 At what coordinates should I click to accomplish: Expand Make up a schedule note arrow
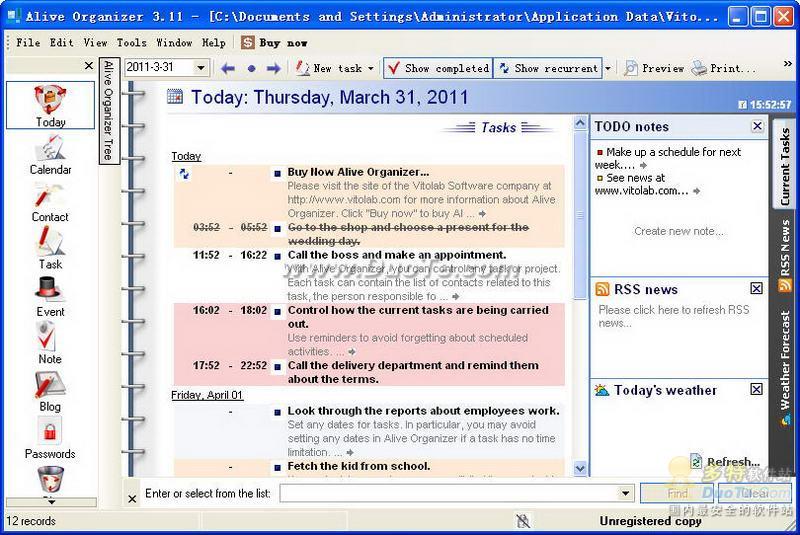tap(643, 165)
